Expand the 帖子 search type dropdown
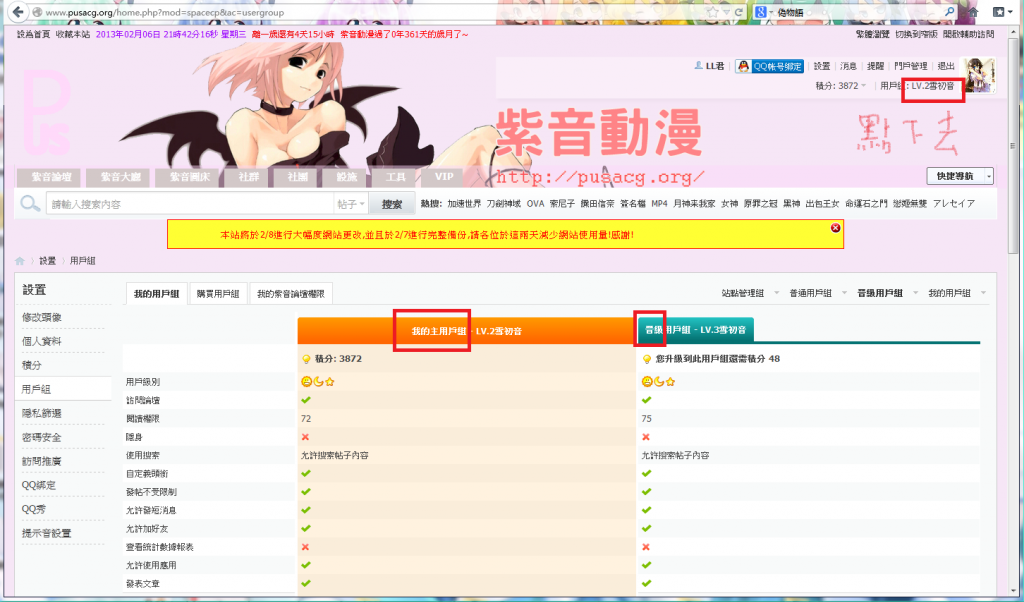This screenshot has height=602, width=1024. point(351,204)
